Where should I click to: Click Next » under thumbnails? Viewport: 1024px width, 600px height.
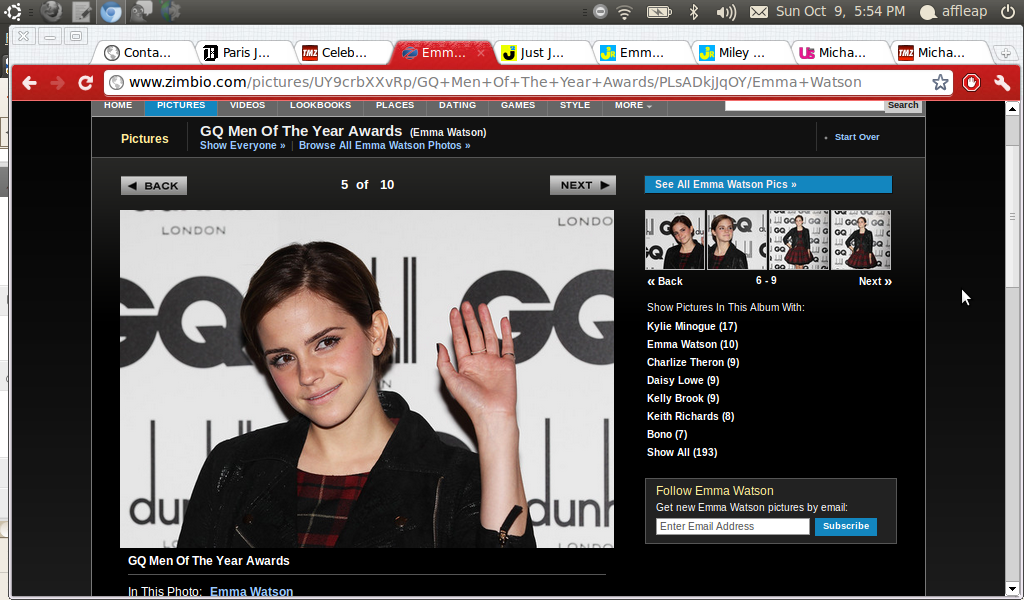click(875, 281)
